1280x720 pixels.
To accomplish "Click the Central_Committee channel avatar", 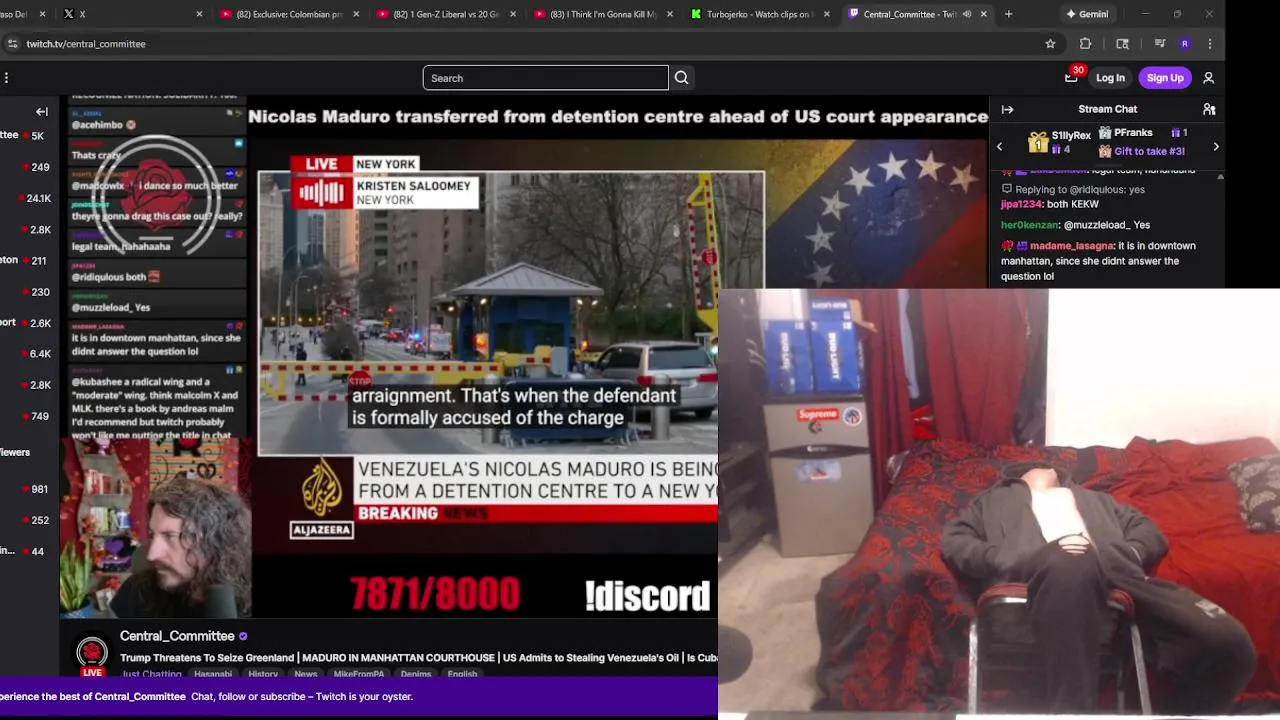I will 92,654.
